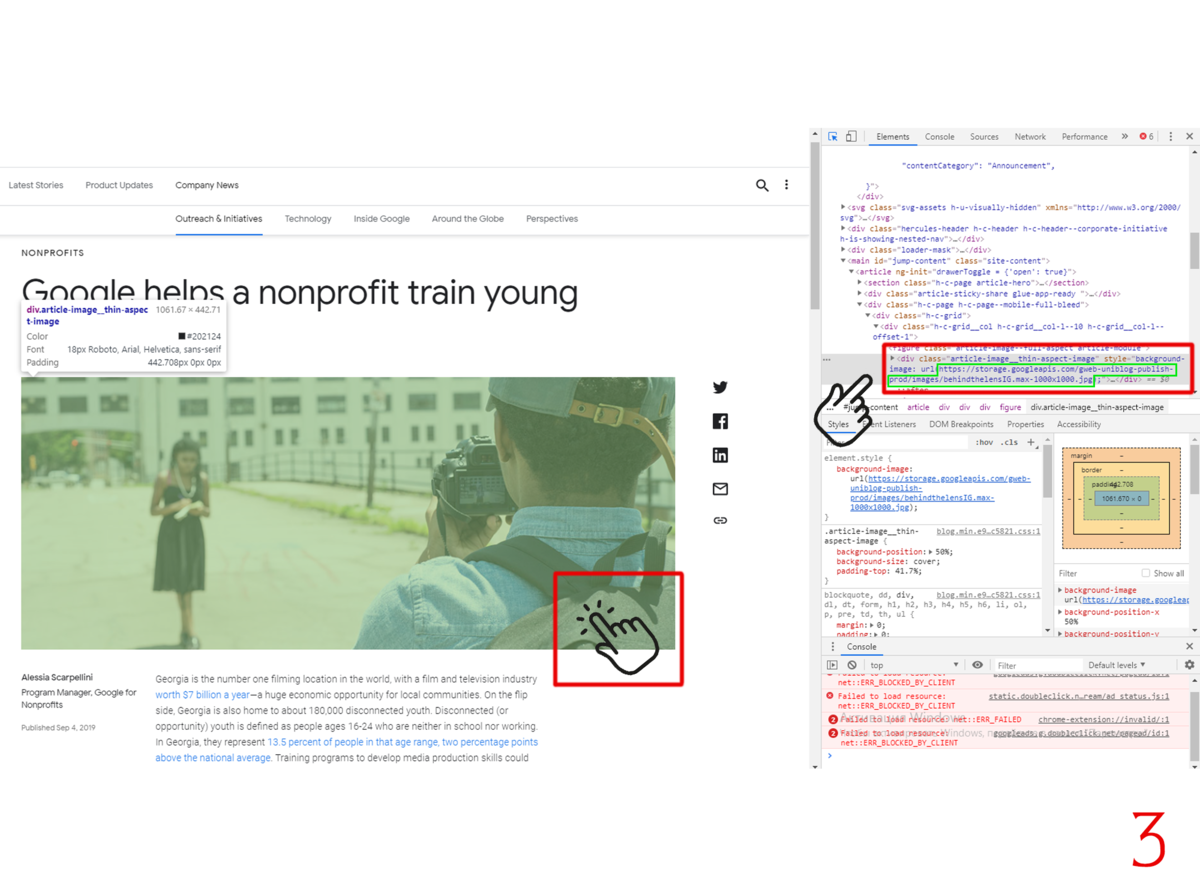Expand the hercules-header div node
This screenshot has width=1200, height=896.
click(x=843, y=229)
